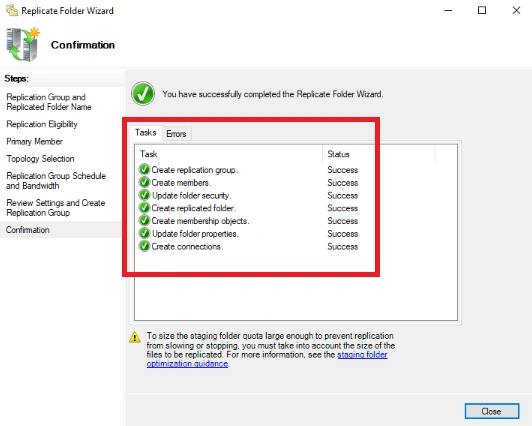Select the 'Update folder properties.' task row
The width and height of the screenshot is (532, 426).
click(248, 234)
